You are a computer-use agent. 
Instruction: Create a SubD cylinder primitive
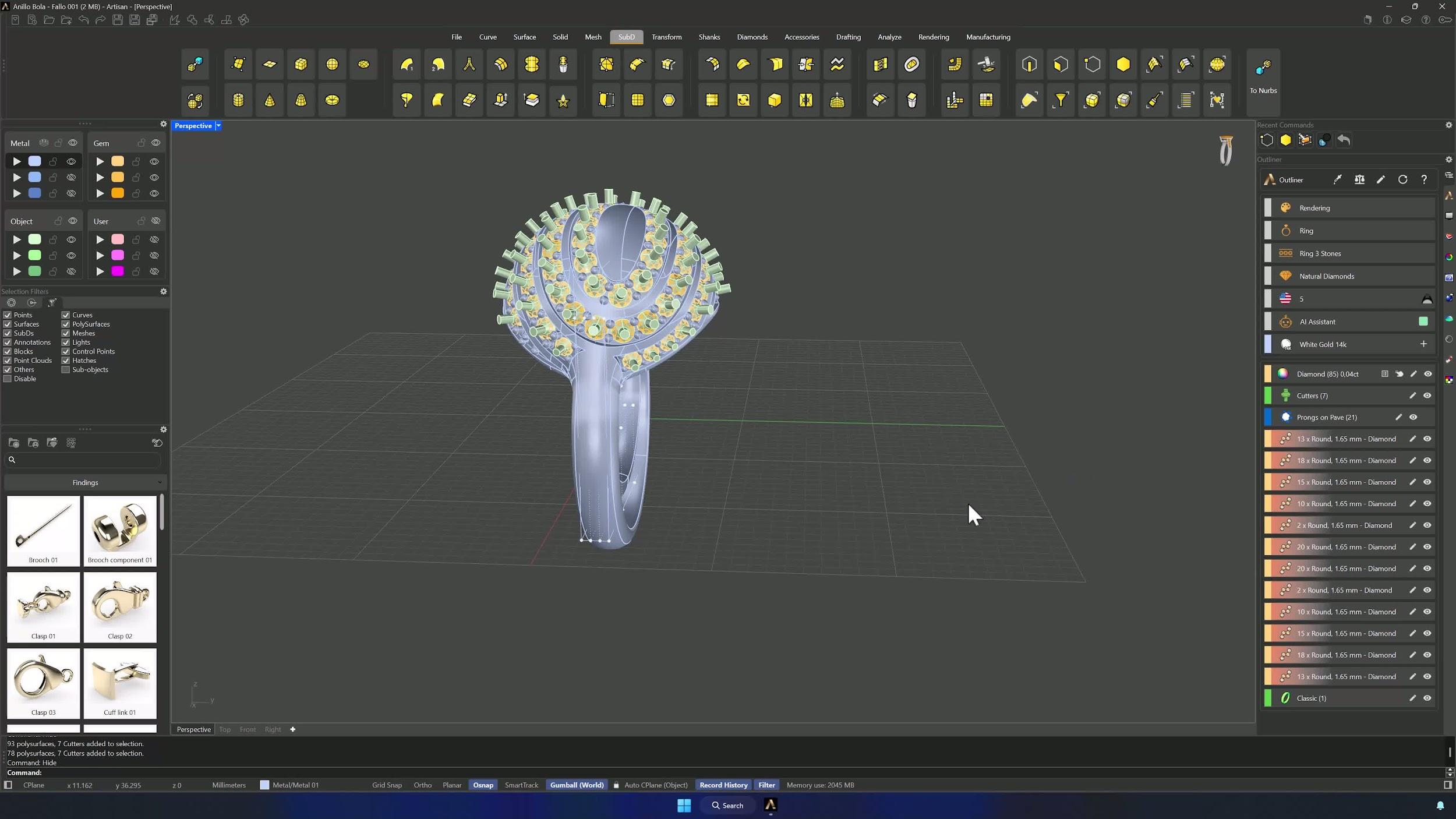238,100
